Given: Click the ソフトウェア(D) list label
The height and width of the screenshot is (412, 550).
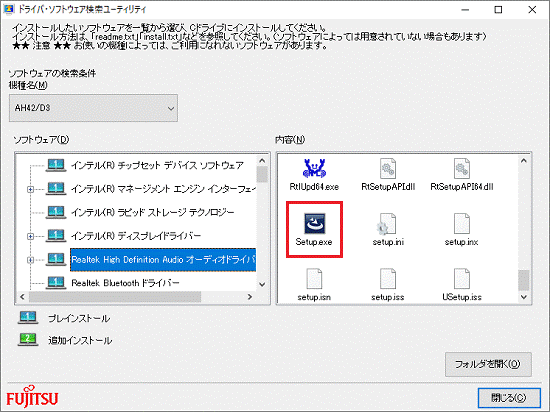Looking at the screenshot, I should tap(41, 140).
